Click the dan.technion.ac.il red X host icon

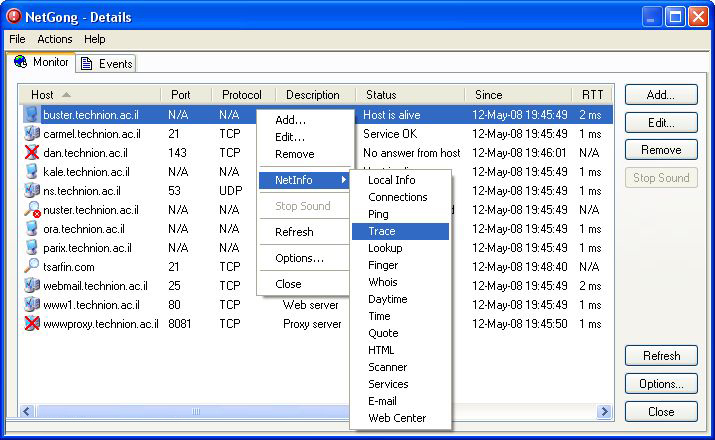[x=32, y=153]
